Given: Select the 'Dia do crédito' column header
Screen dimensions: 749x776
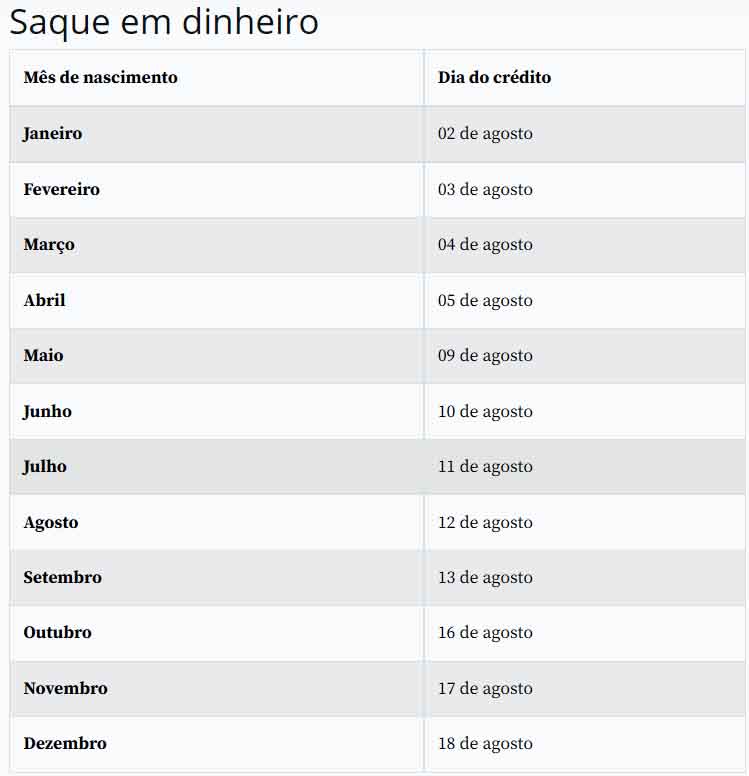Looking at the screenshot, I should 494,78.
